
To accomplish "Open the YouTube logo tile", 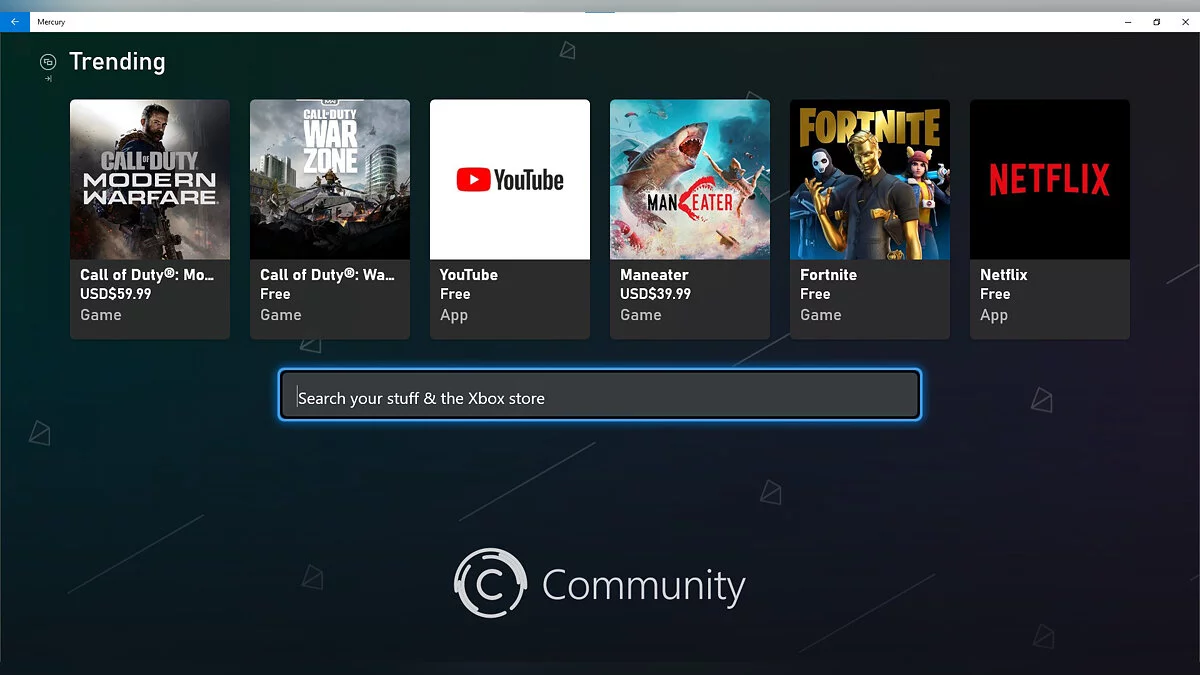I will pyautogui.click(x=510, y=180).
